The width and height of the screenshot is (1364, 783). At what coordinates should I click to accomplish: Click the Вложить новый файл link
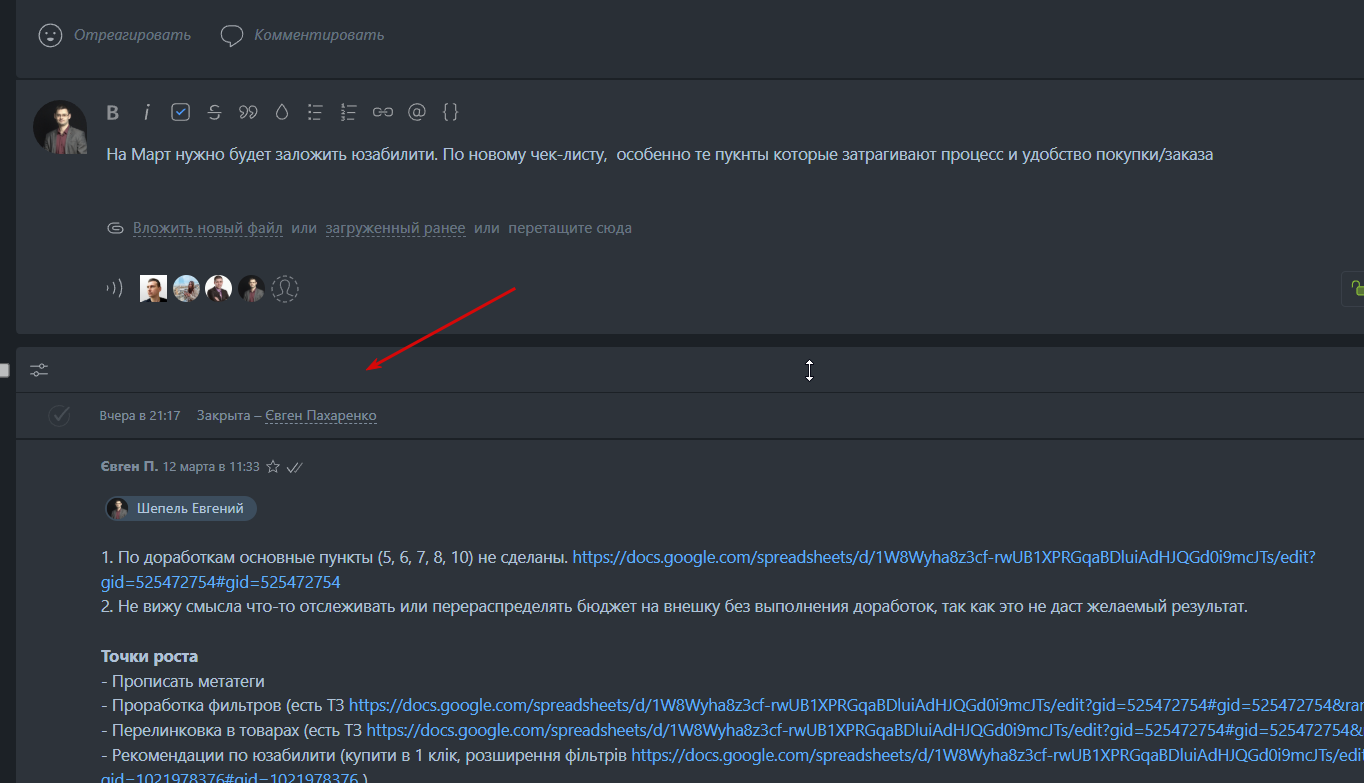point(208,228)
